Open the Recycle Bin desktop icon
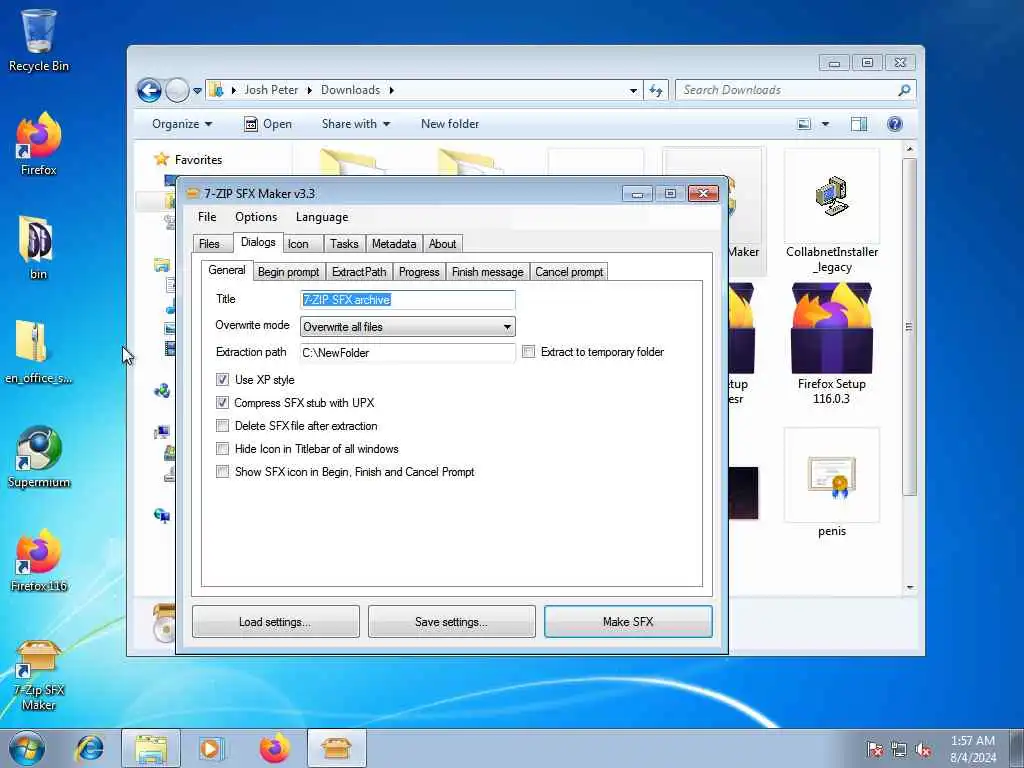 [39, 40]
